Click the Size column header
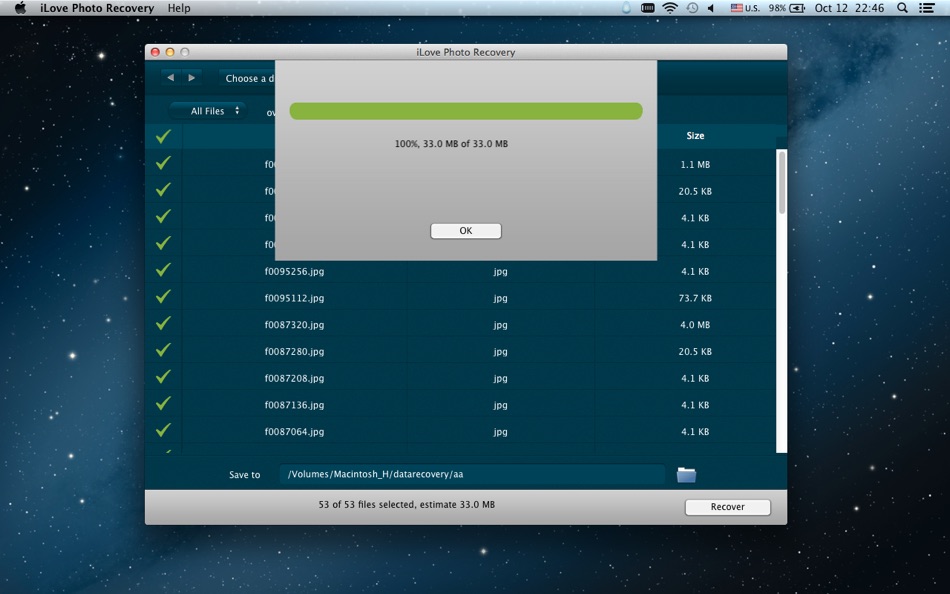 point(695,136)
